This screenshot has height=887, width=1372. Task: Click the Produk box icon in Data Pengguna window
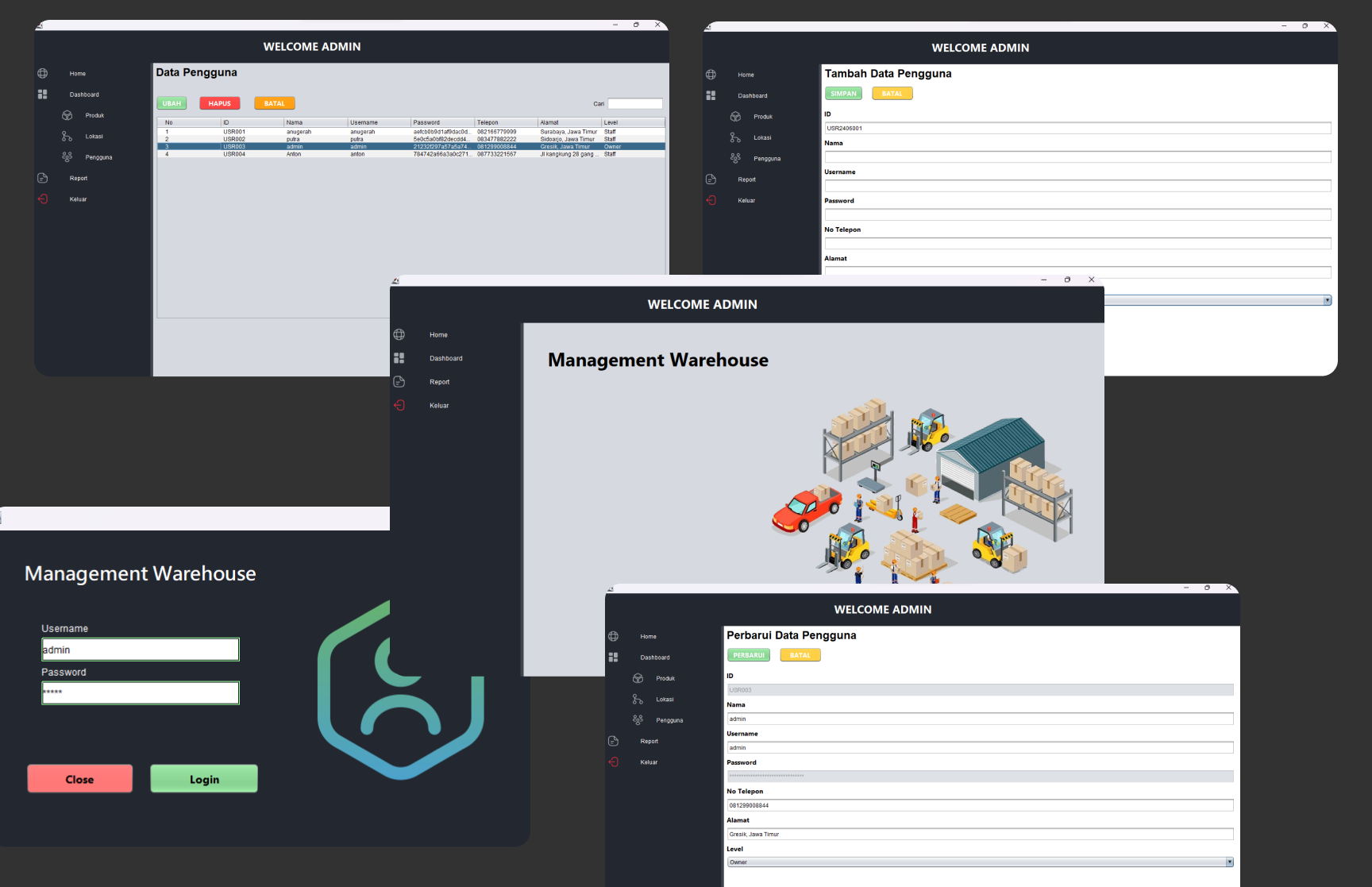(x=67, y=115)
